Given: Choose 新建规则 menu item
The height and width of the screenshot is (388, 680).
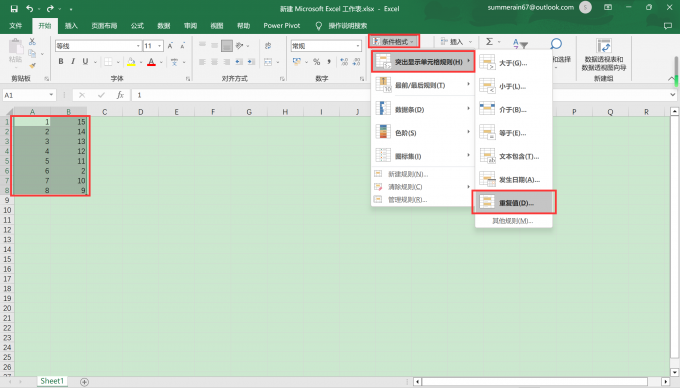Looking at the screenshot, I should point(423,174).
